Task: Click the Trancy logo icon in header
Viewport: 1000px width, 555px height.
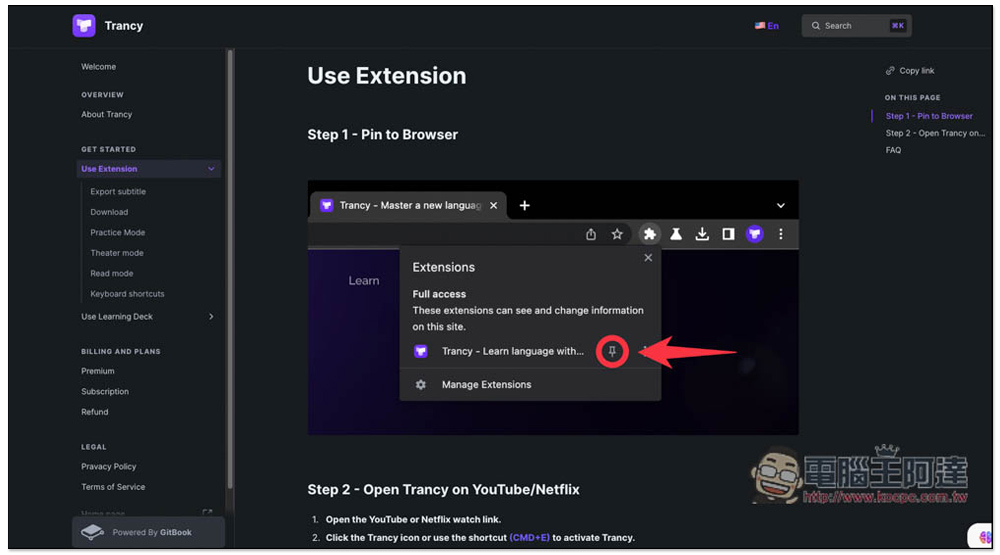Action: click(x=84, y=26)
